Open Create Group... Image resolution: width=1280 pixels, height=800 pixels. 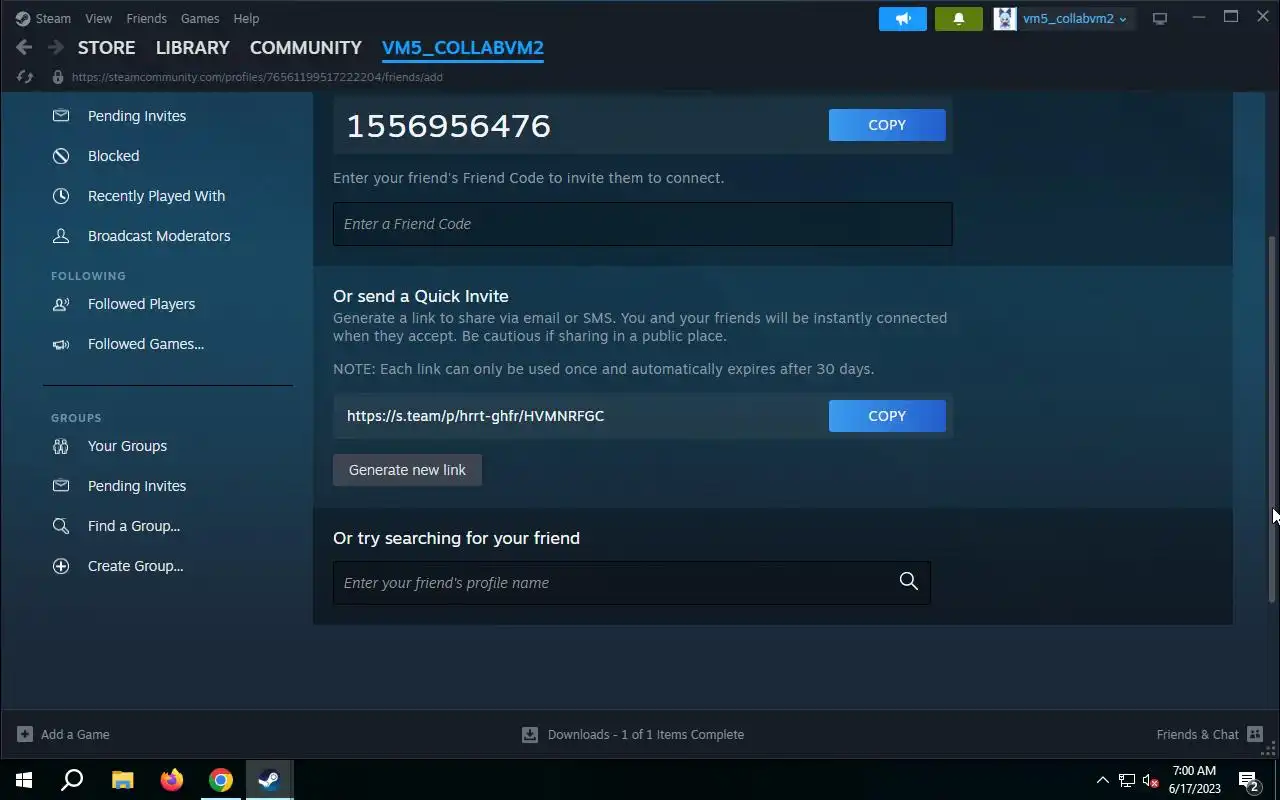pos(135,566)
